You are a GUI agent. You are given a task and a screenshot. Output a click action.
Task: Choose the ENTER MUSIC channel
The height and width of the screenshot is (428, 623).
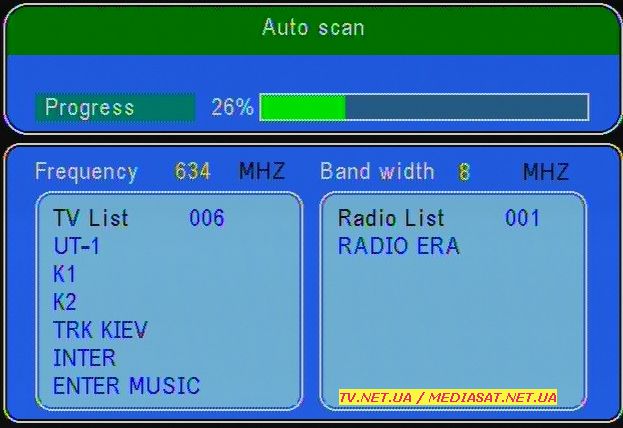127,386
